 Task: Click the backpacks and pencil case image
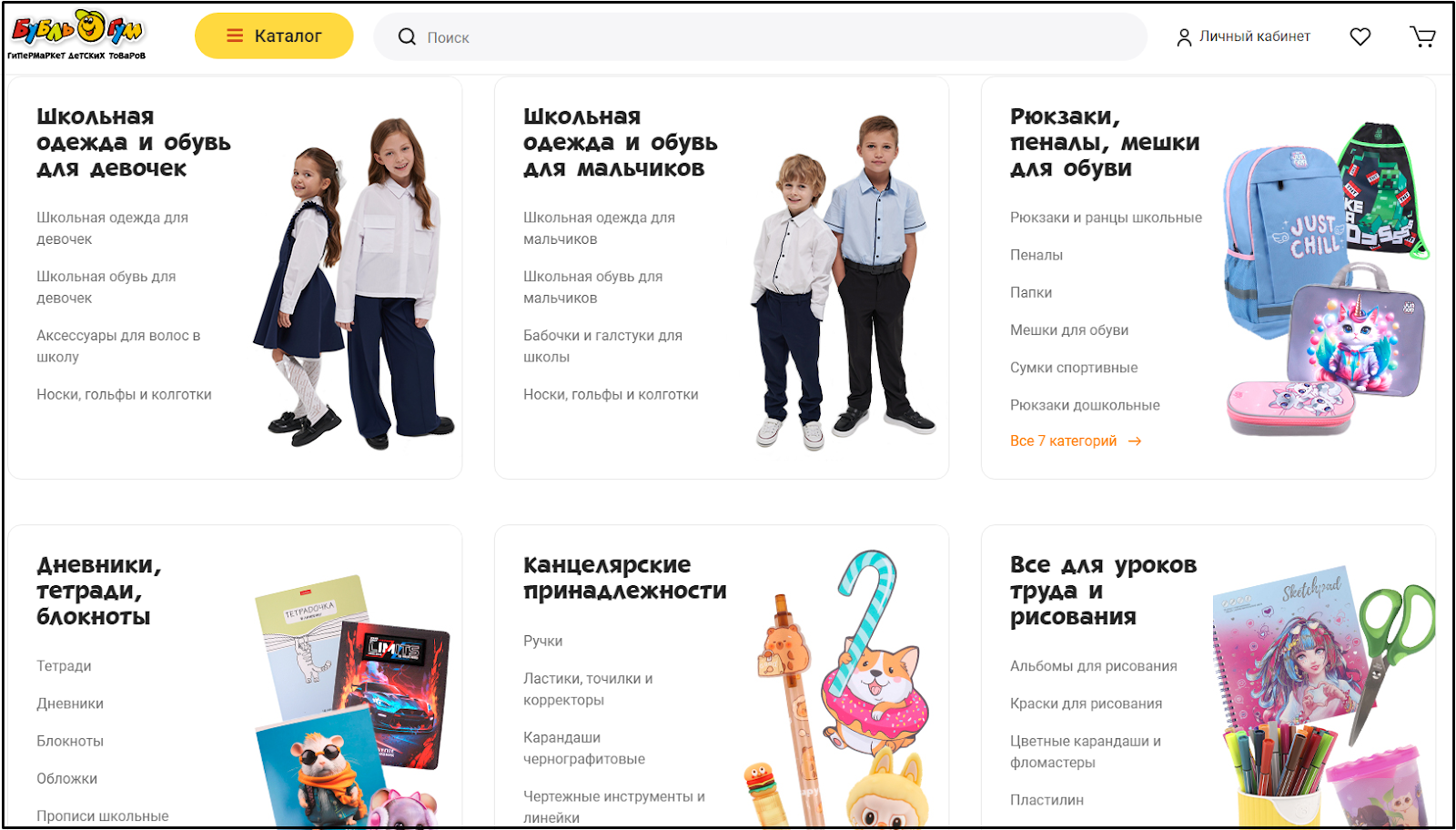[1326, 278]
